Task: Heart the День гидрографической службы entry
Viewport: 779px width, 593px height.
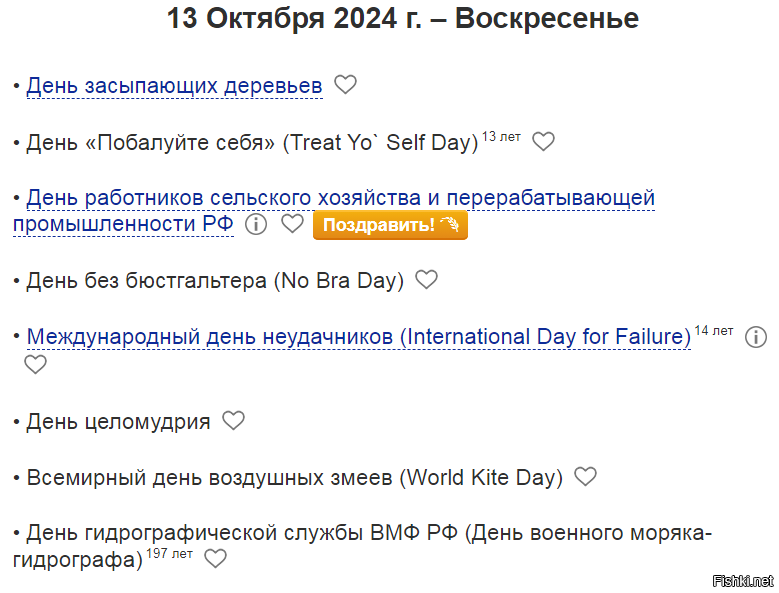Action: [215, 559]
